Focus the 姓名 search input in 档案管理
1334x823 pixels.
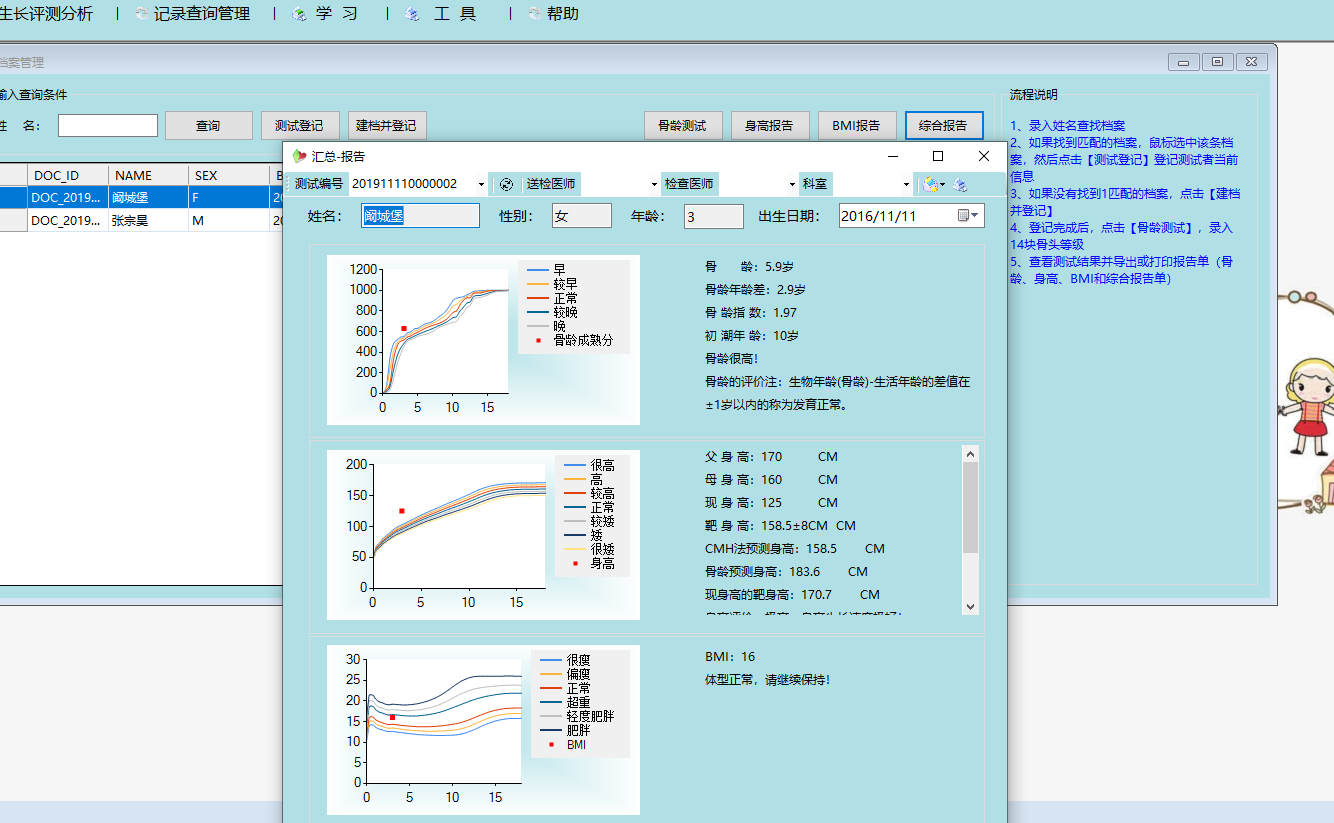click(108, 126)
